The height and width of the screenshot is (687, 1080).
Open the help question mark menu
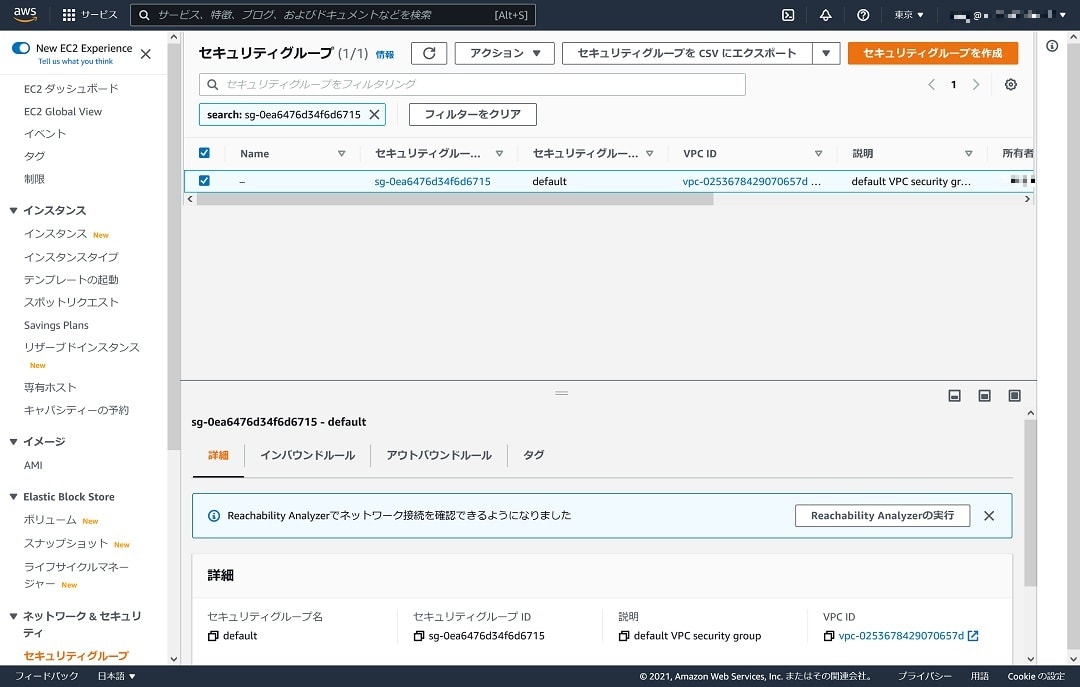(x=862, y=14)
